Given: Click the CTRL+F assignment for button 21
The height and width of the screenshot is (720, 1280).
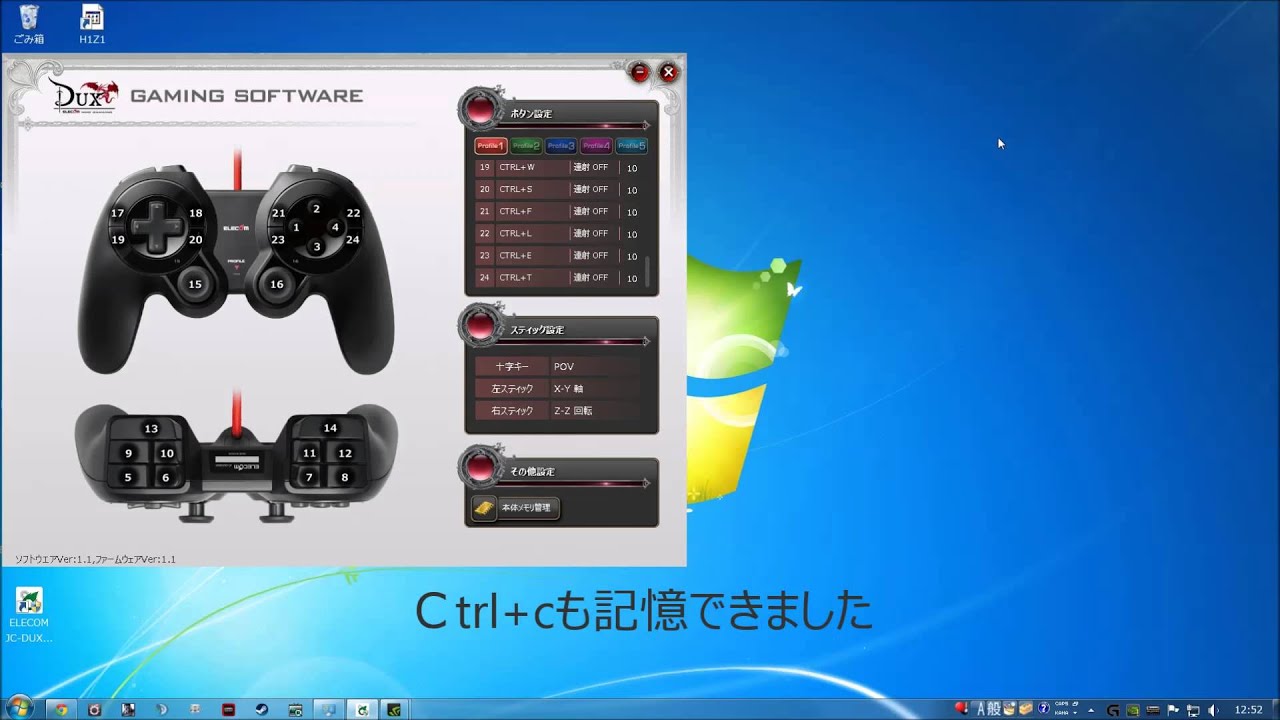Looking at the screenshot, I should pos(531,211).
